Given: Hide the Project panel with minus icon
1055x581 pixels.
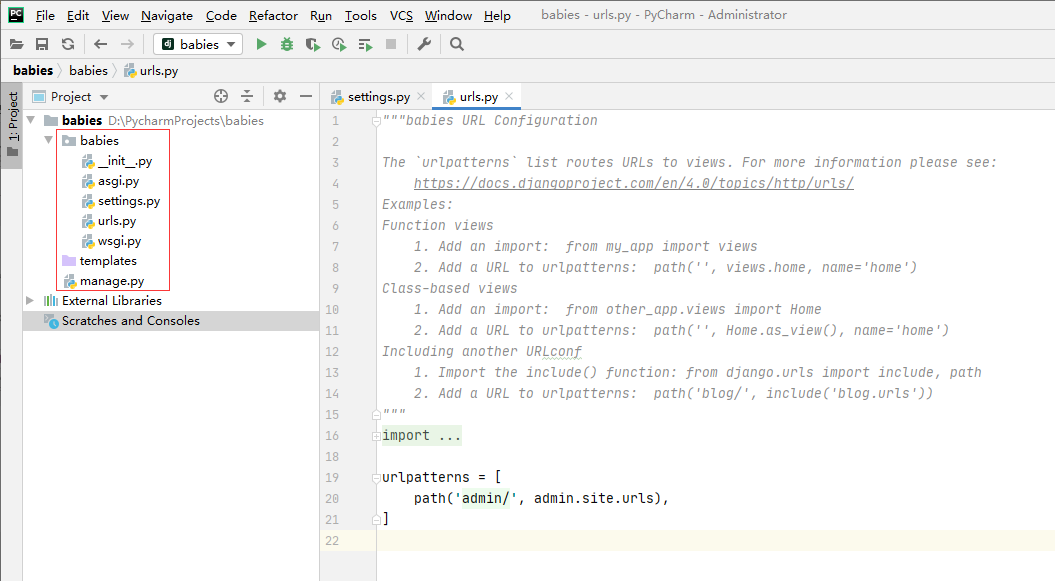Looking at the screenshot, I should pyautogui.click(x=305, y=96).
